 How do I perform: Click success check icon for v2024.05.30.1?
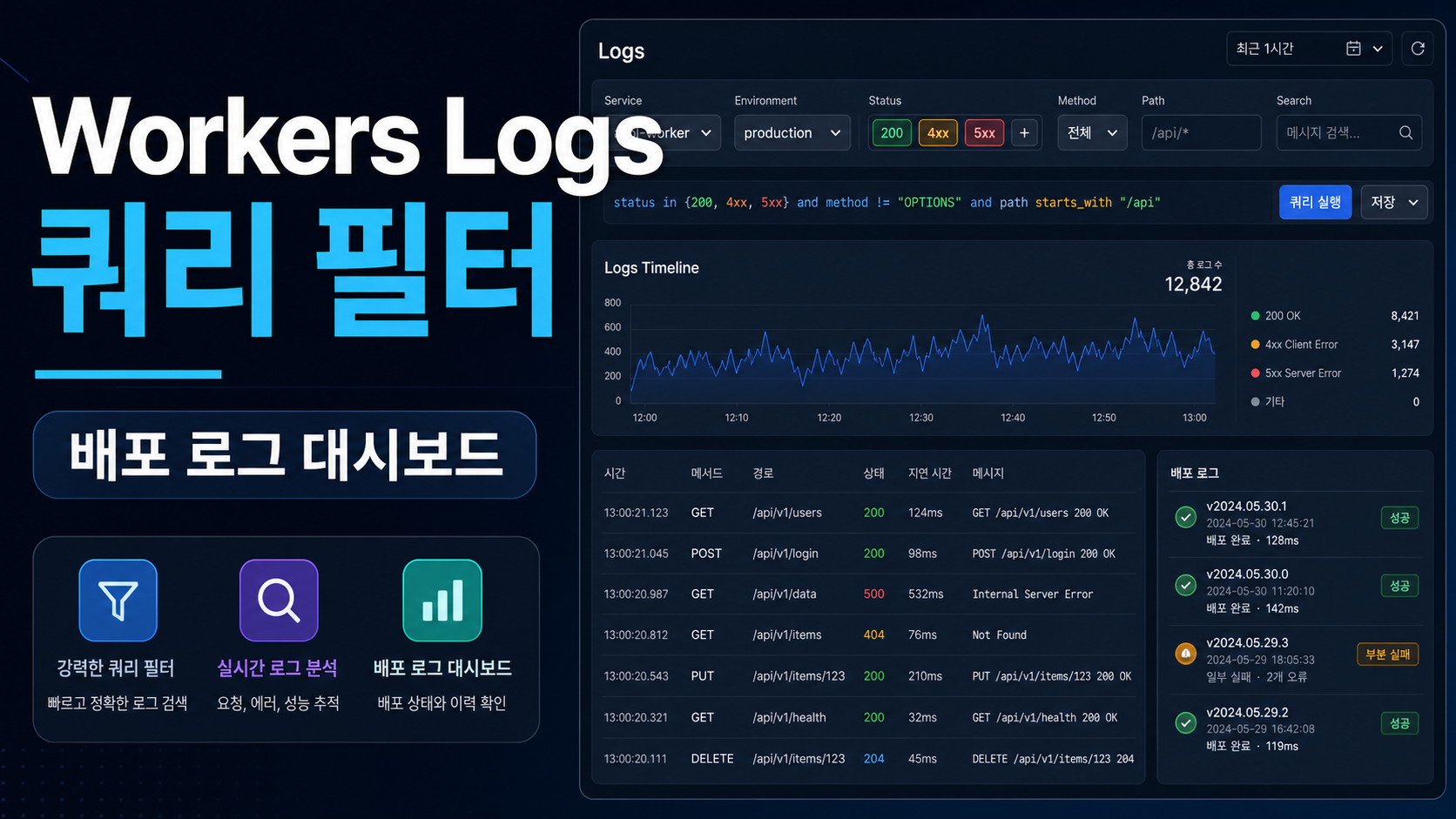[x=1185, y=517]
